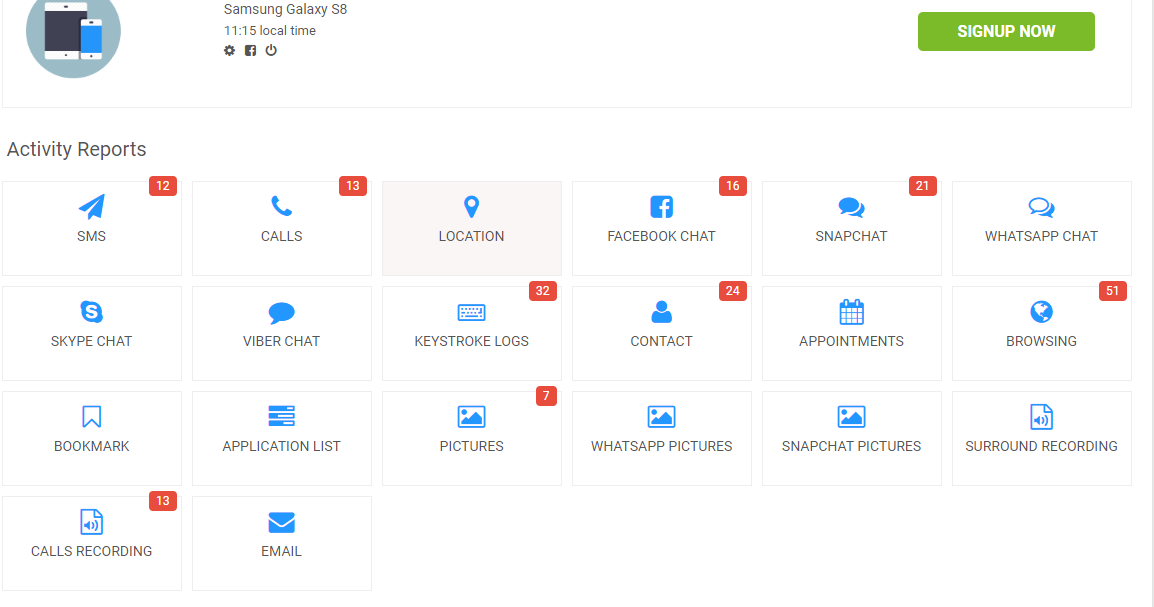Click the power icon under local time

click(271, 50)
